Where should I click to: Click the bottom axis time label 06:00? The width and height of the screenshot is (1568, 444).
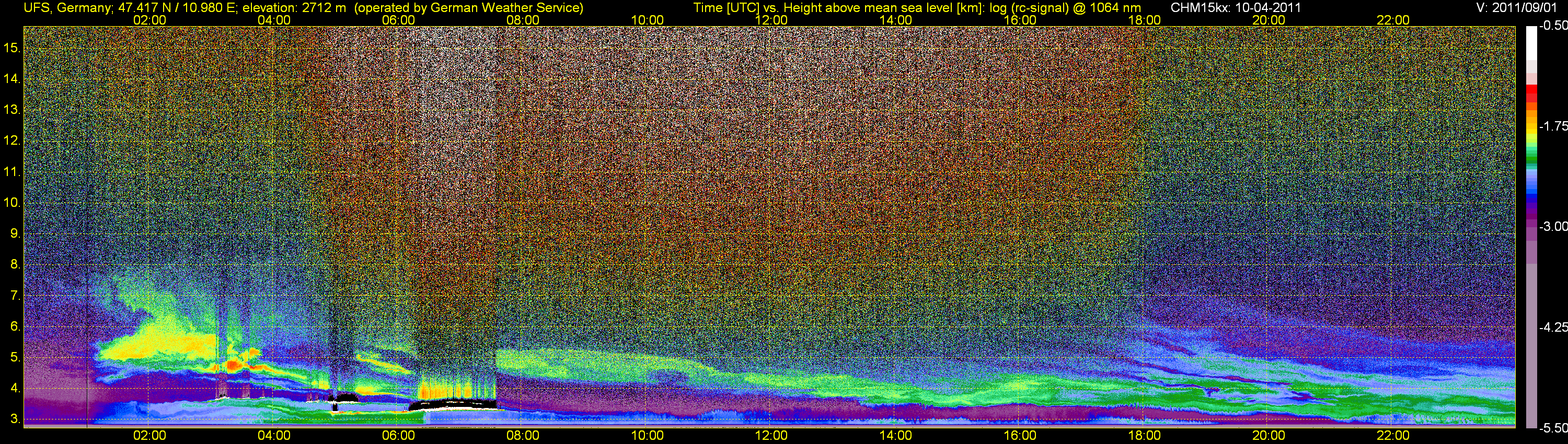point(398,436)
